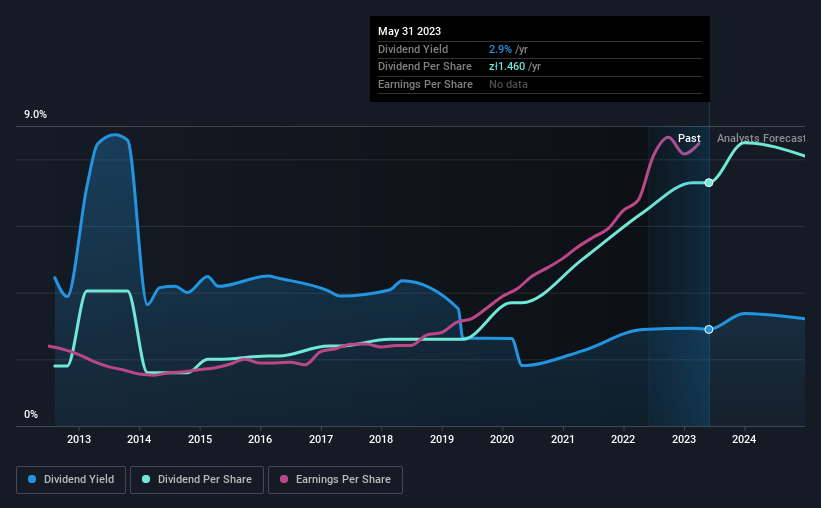Click the Past label on the chart
Viewport: 821px width, 508px height.
tap(689, 138)
